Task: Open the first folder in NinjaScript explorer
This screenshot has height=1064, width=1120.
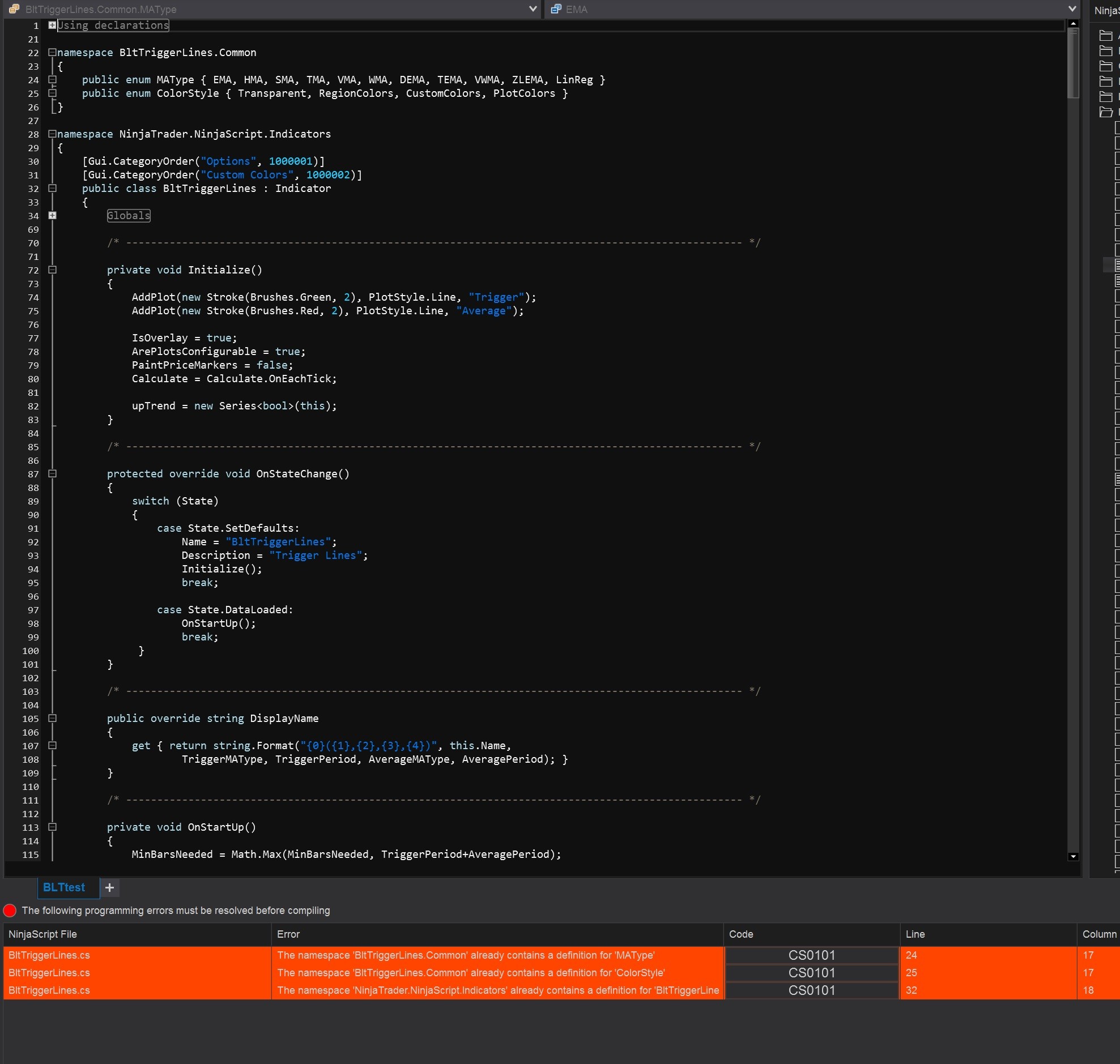Action: (1105, 36)
